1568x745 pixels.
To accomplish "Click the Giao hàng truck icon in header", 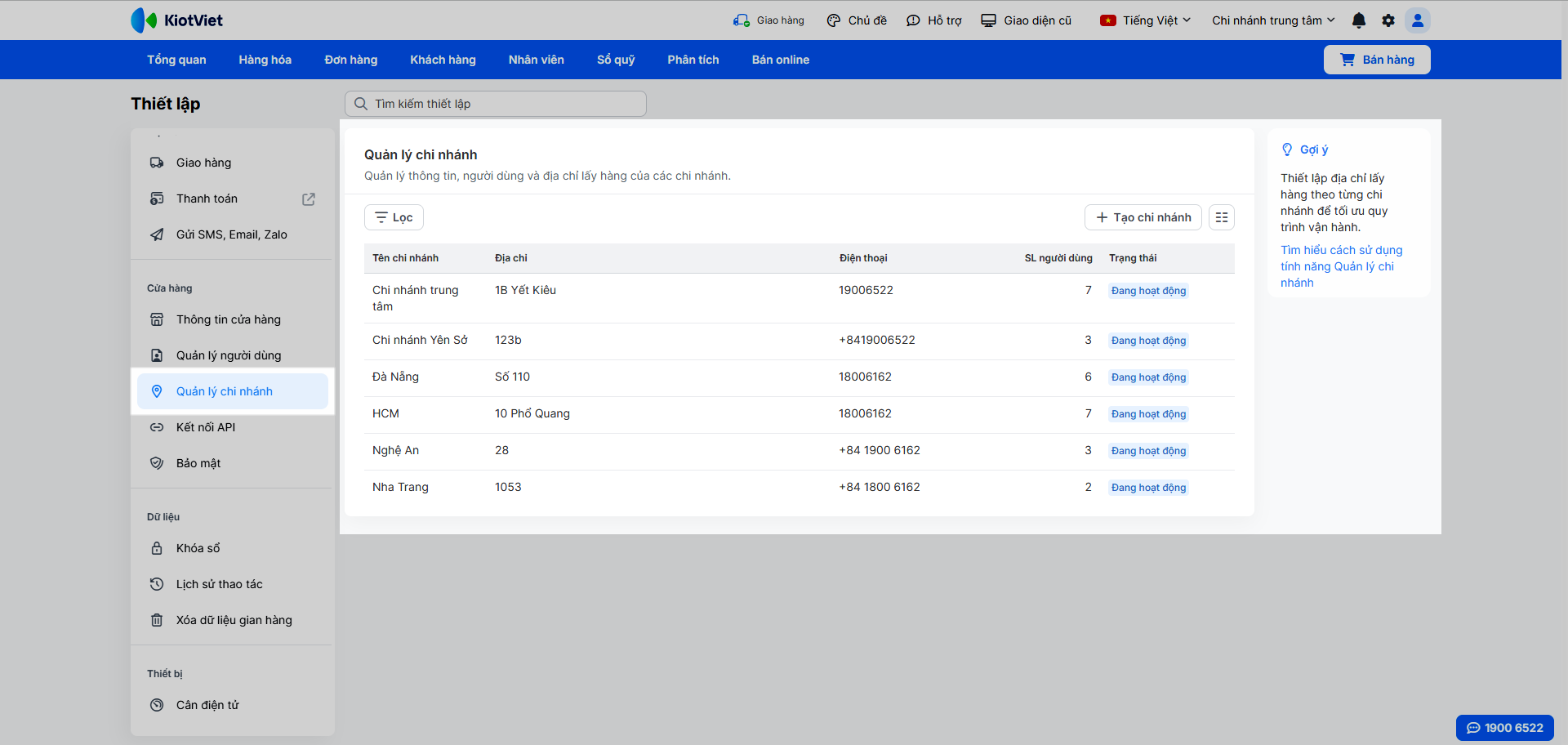I will click(x=742, y=20).
